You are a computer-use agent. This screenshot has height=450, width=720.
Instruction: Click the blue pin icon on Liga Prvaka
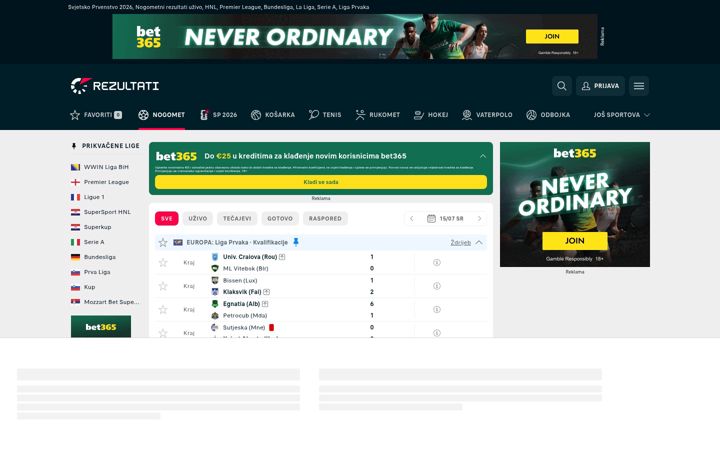pos(296,242)
